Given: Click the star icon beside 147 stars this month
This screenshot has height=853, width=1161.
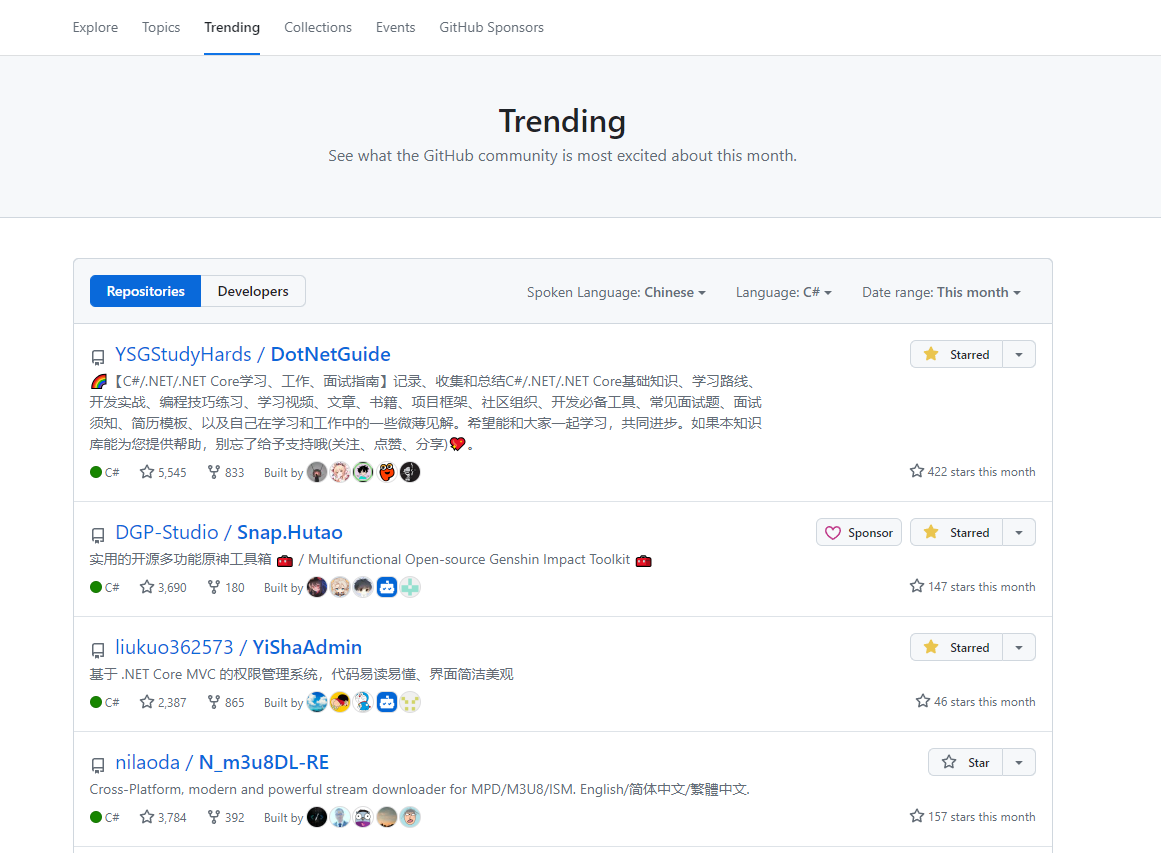Looking at the screenshot, I should [x=917, y=586].
